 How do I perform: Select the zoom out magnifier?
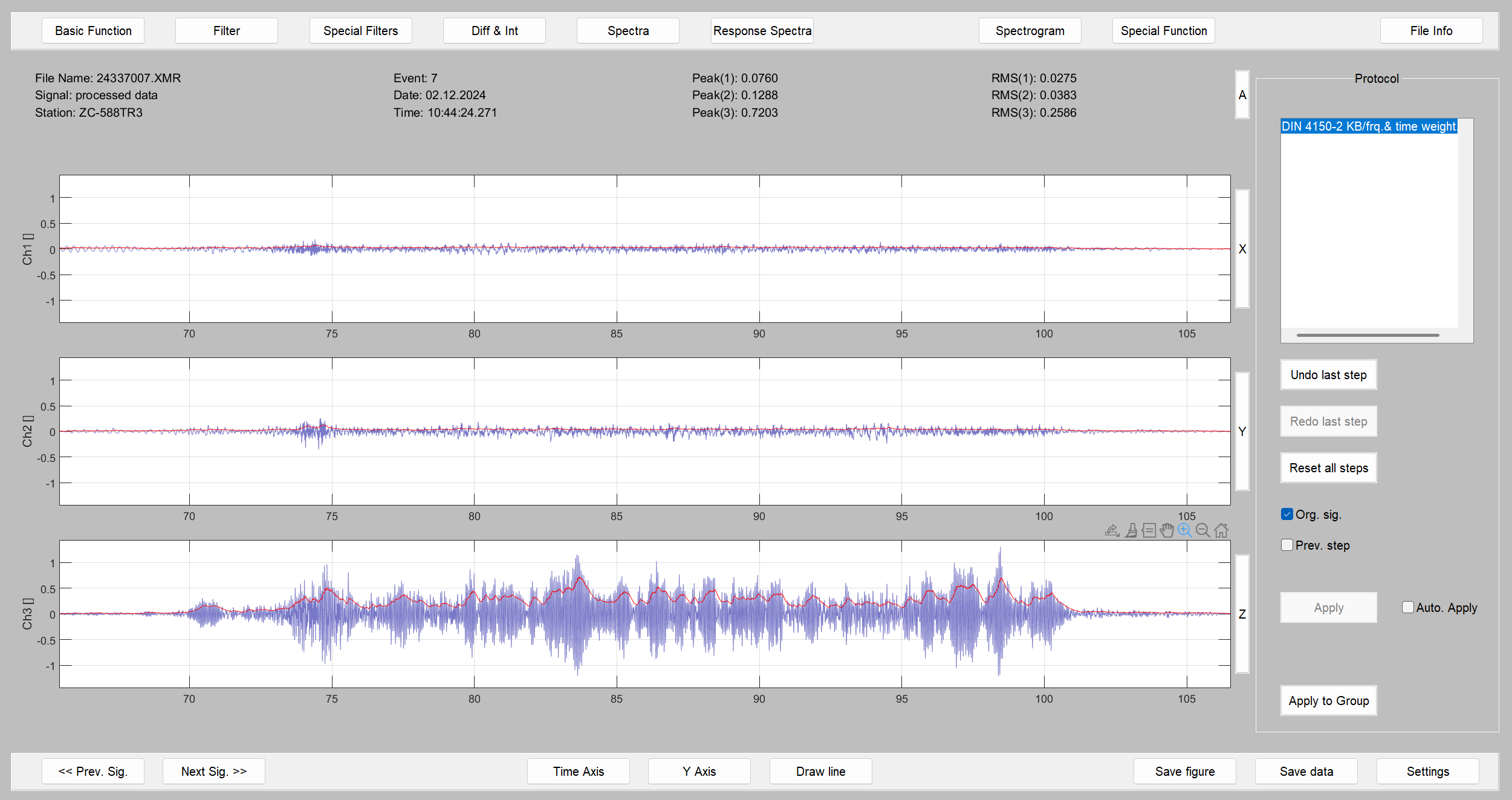coord(1203,531)
